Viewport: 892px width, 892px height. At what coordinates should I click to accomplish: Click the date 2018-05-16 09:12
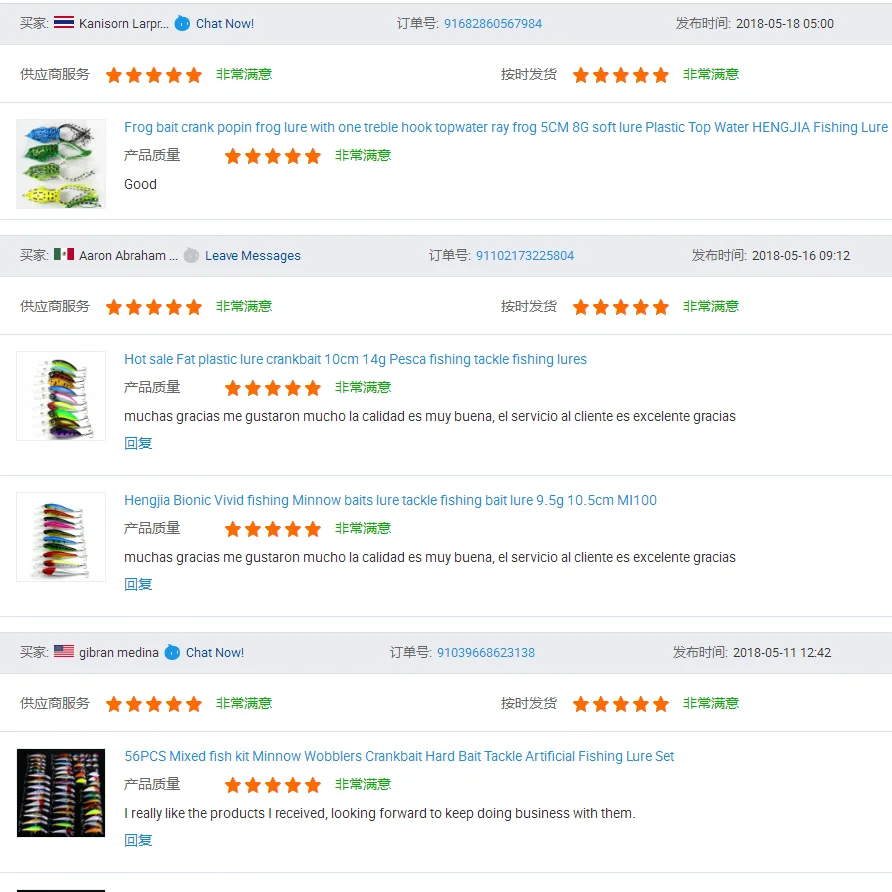[x=800, y=255]
